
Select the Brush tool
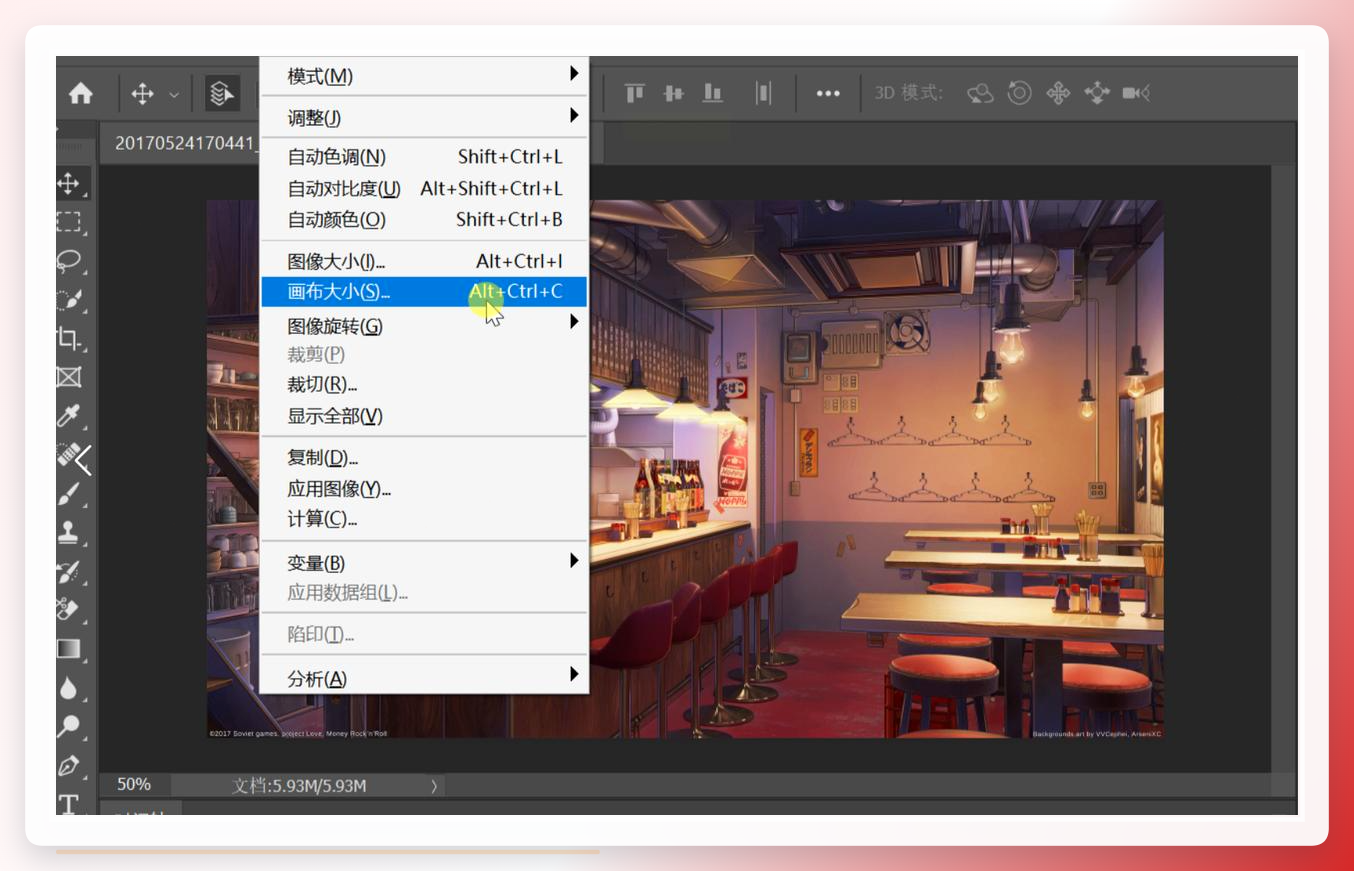[68, 494]
